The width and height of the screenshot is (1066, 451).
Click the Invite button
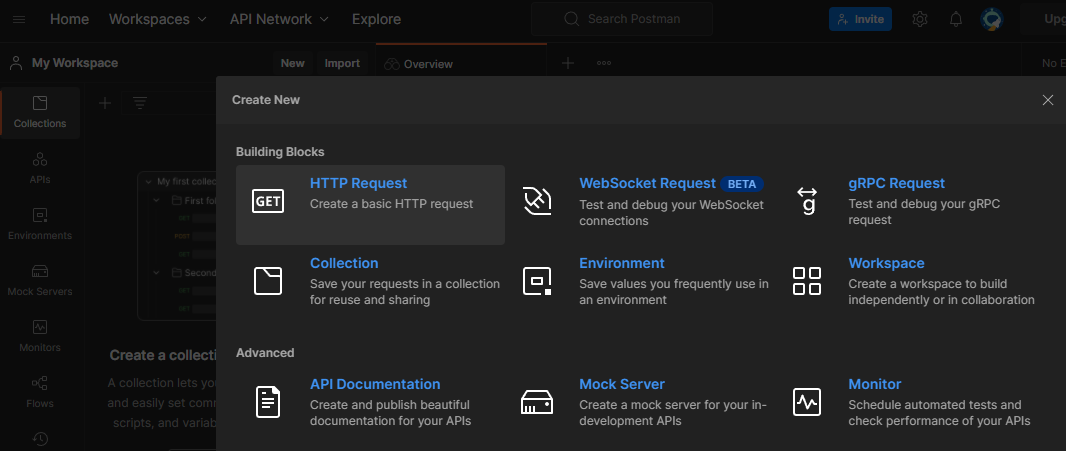point(860,19)
